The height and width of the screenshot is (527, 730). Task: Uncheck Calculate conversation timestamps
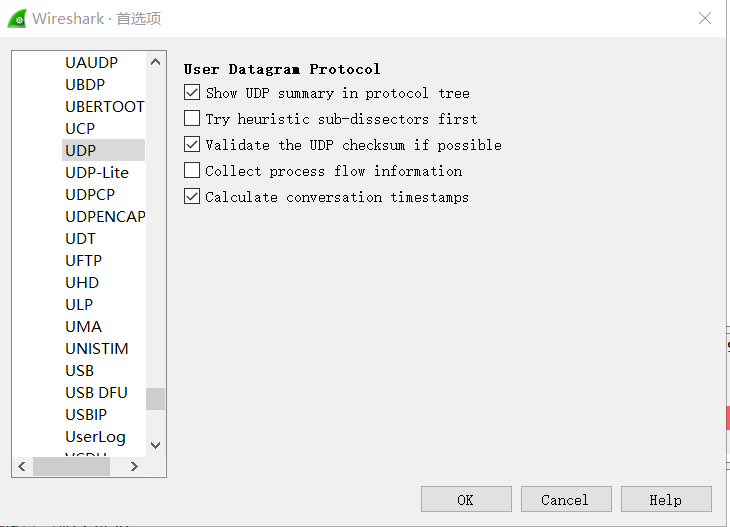pyautogui.click(x=192, y=196)
